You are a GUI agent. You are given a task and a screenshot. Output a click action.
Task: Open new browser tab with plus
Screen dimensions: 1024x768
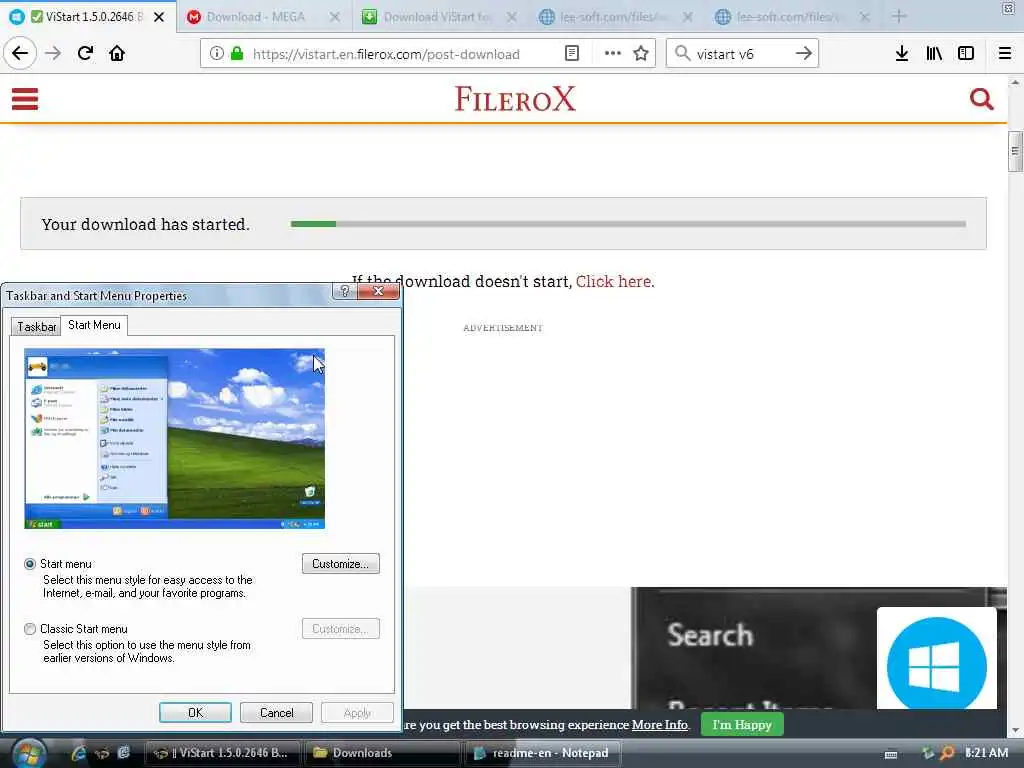(x=899, y=16)
